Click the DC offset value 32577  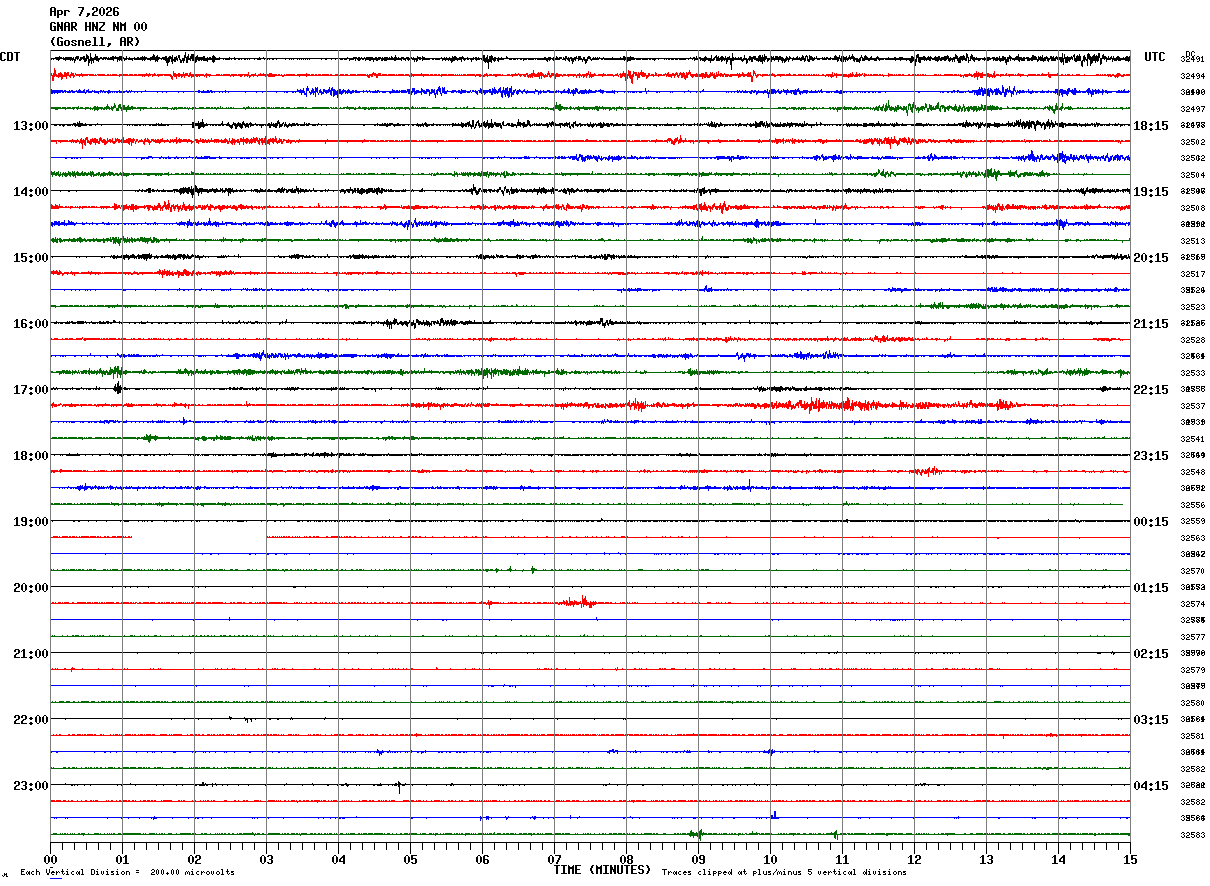pos(1192,637)
